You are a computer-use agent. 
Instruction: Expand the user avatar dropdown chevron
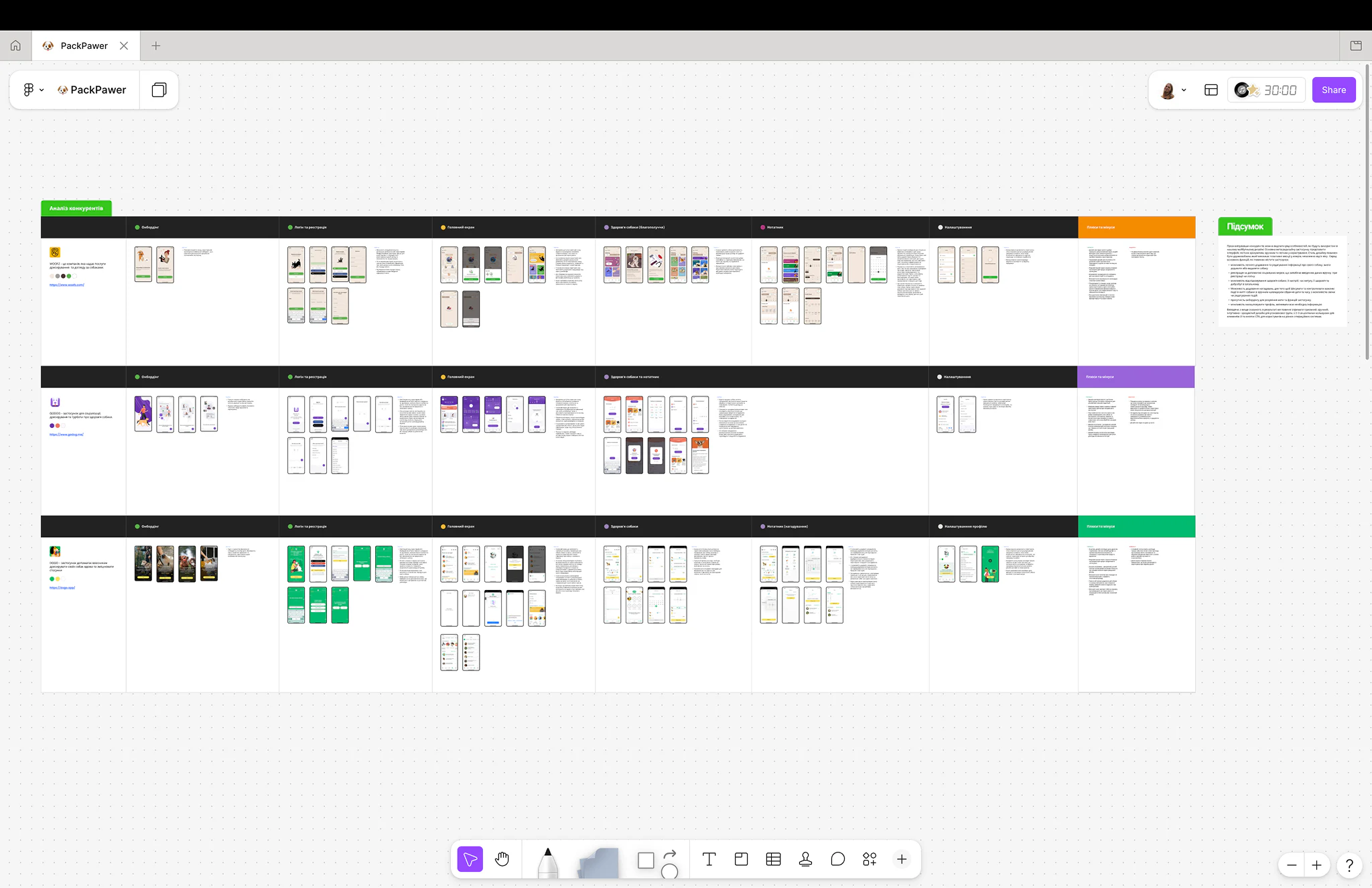(1184, 90)
